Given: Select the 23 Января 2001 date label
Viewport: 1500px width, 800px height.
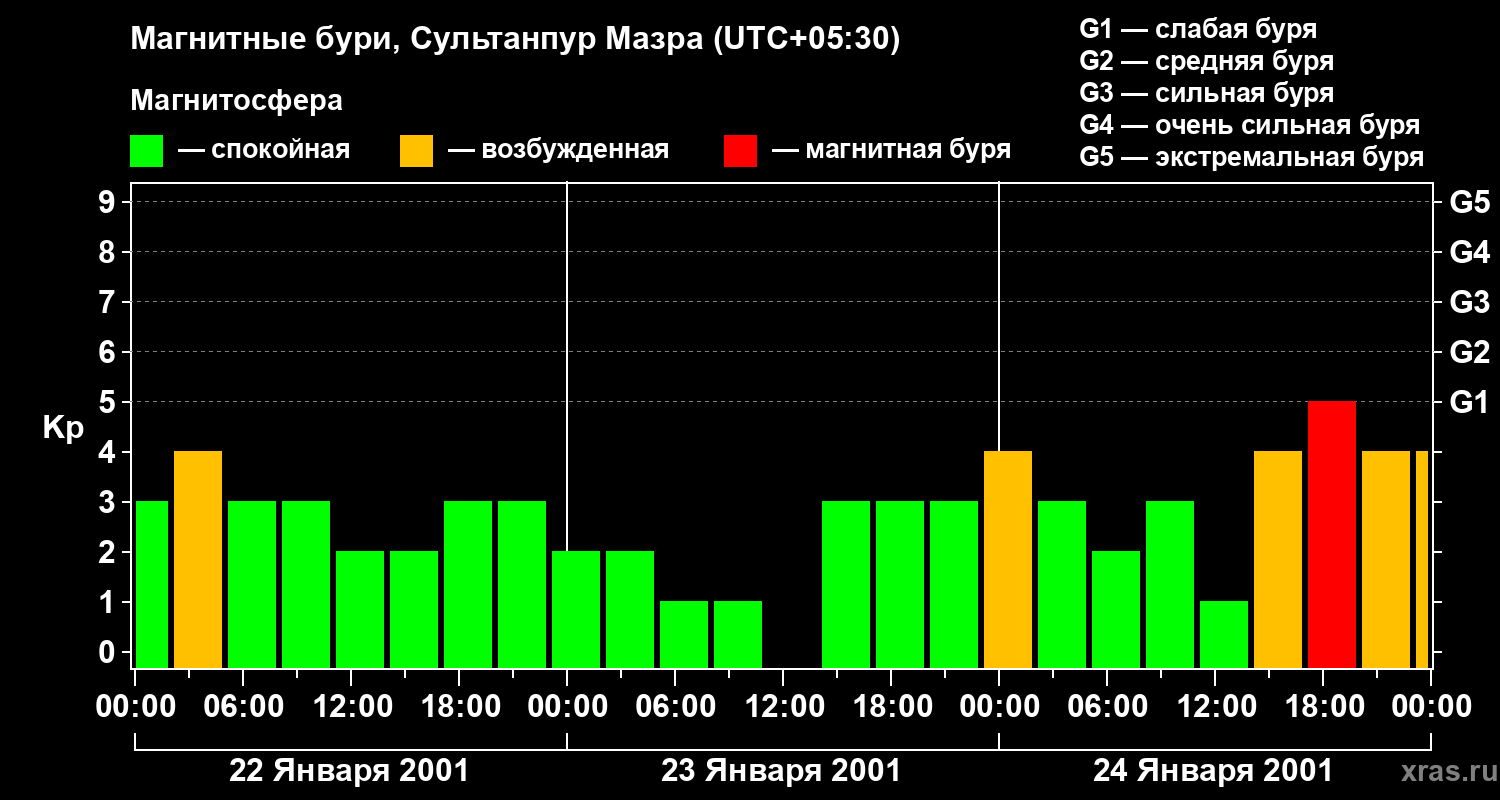Looking at the screenshot, I should pos(781,771).
